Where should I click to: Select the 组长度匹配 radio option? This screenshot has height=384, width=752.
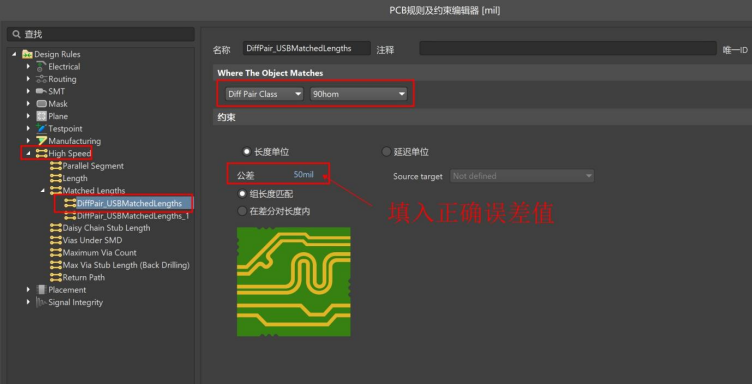[242, 194]
